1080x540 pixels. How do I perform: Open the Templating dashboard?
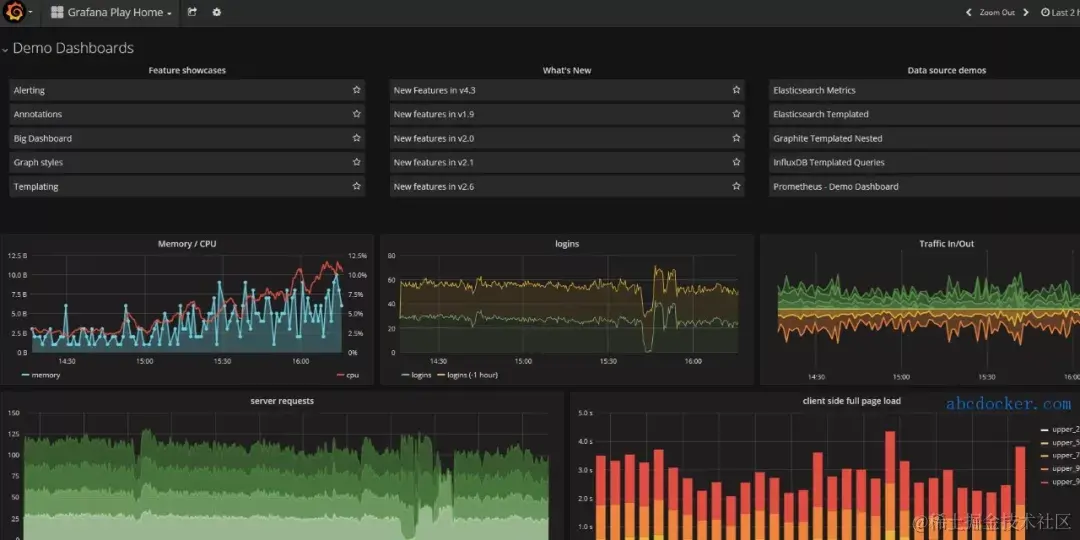coord(187,187)
